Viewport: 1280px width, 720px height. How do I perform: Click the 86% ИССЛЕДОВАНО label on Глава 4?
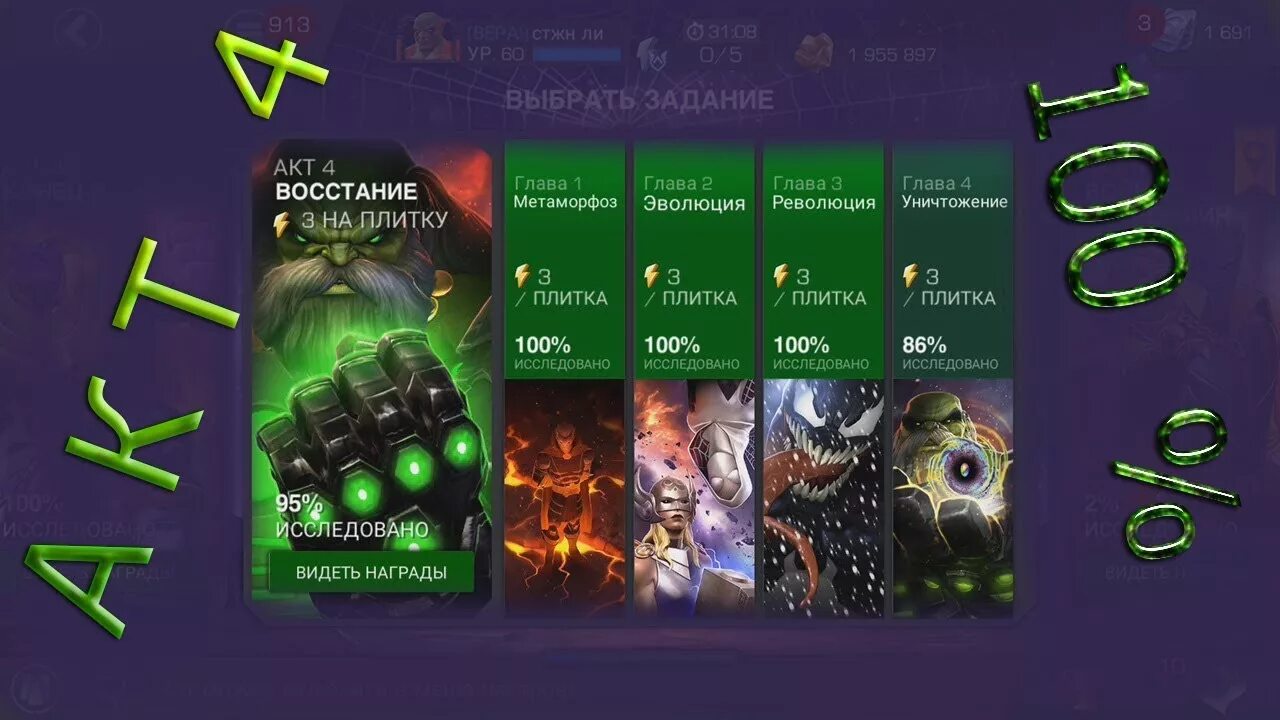[x=950, y=353]
